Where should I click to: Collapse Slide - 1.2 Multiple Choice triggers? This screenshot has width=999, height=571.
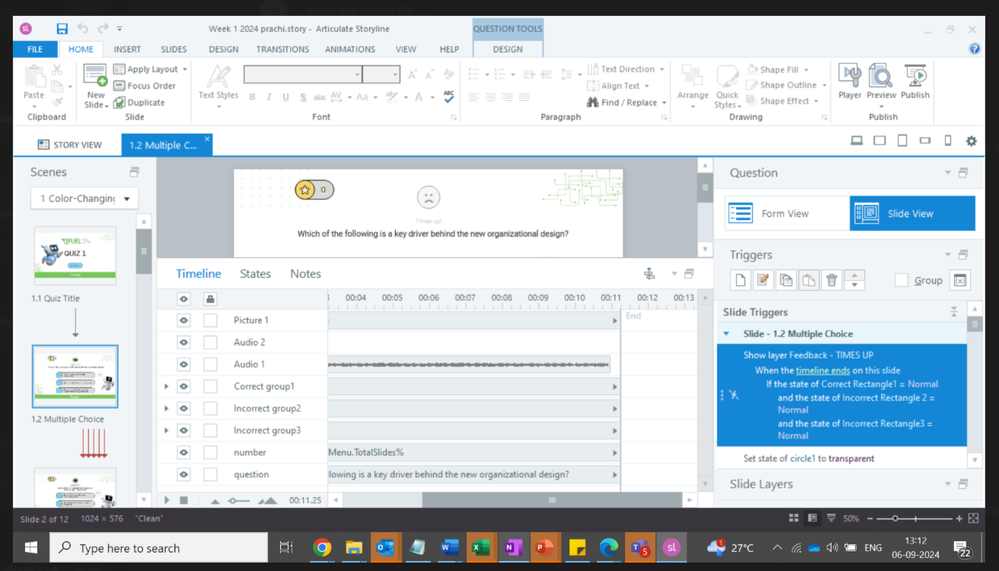[x=726, y=333]
